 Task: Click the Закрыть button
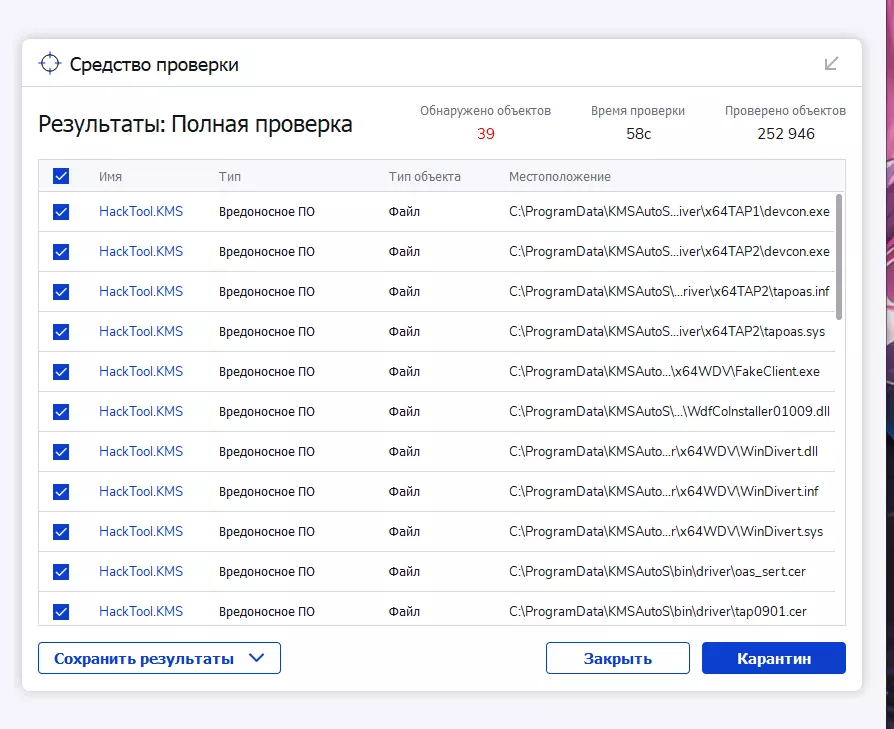[617, 658]
